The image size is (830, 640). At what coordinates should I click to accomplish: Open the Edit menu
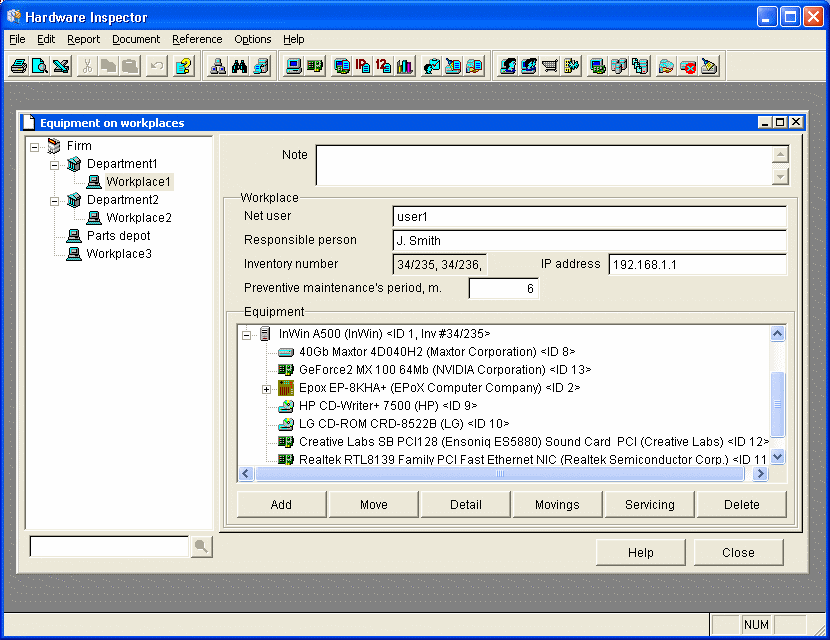tap(46, 39)
